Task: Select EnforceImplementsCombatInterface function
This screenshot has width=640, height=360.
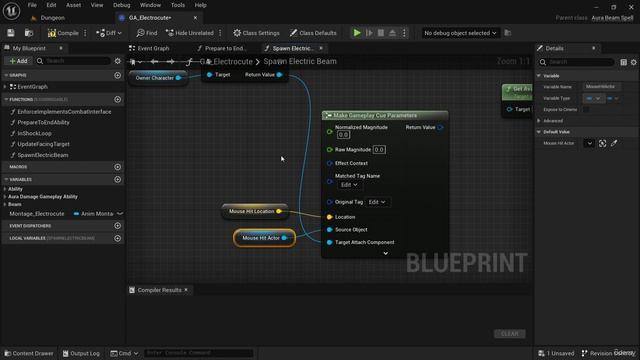Action: pyautogui.click(x=64, y=112)
